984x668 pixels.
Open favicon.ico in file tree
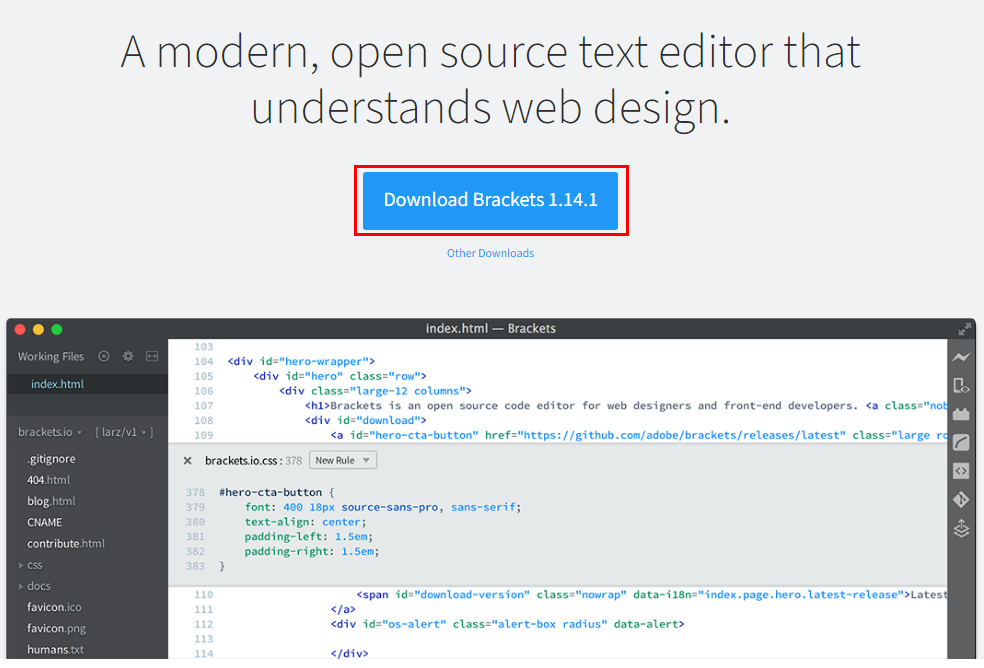click(54, 608)
